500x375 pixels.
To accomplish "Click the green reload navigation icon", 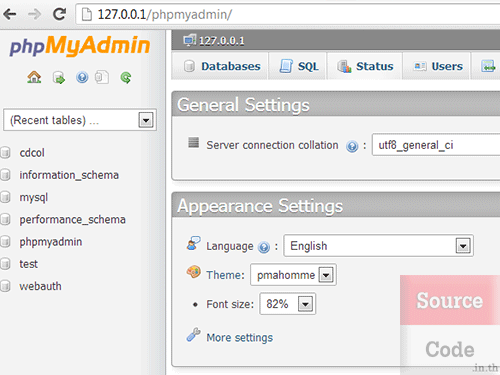I will 126,78.
